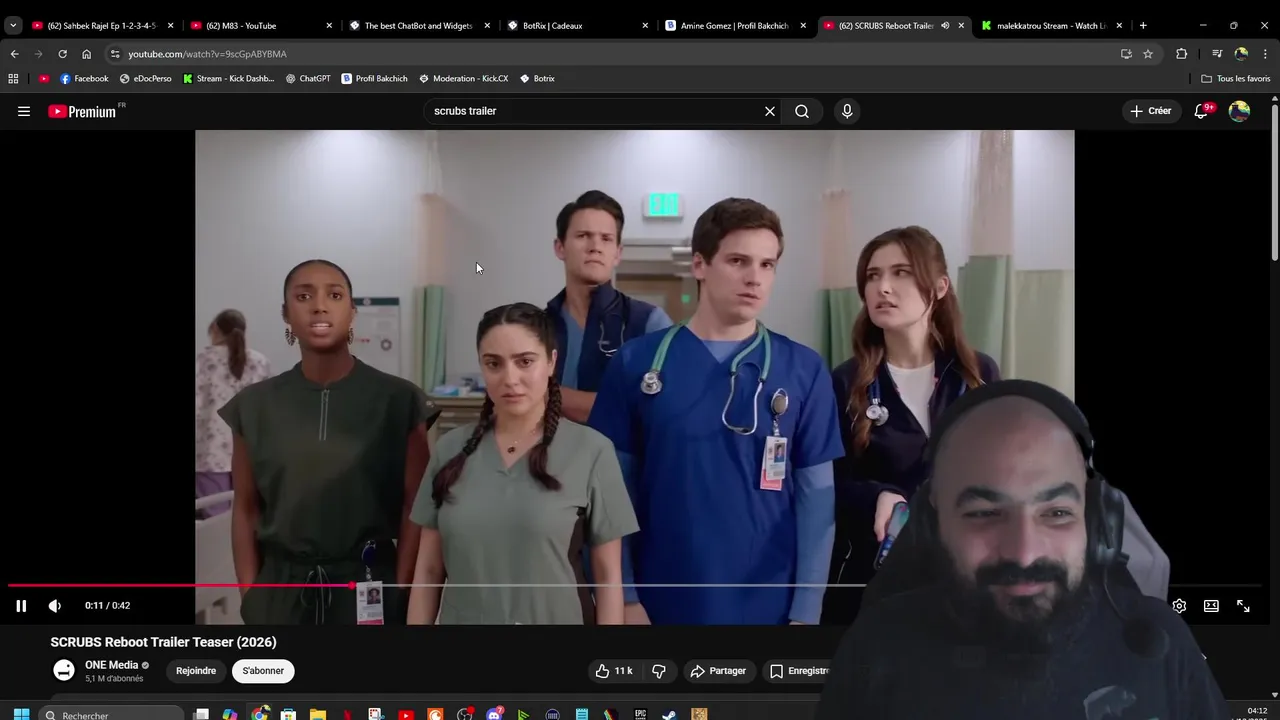Screen dimensions: 1280x720
Task: Open Facebook bookmark
Action: pyautogui.click(x=84, y=78)
